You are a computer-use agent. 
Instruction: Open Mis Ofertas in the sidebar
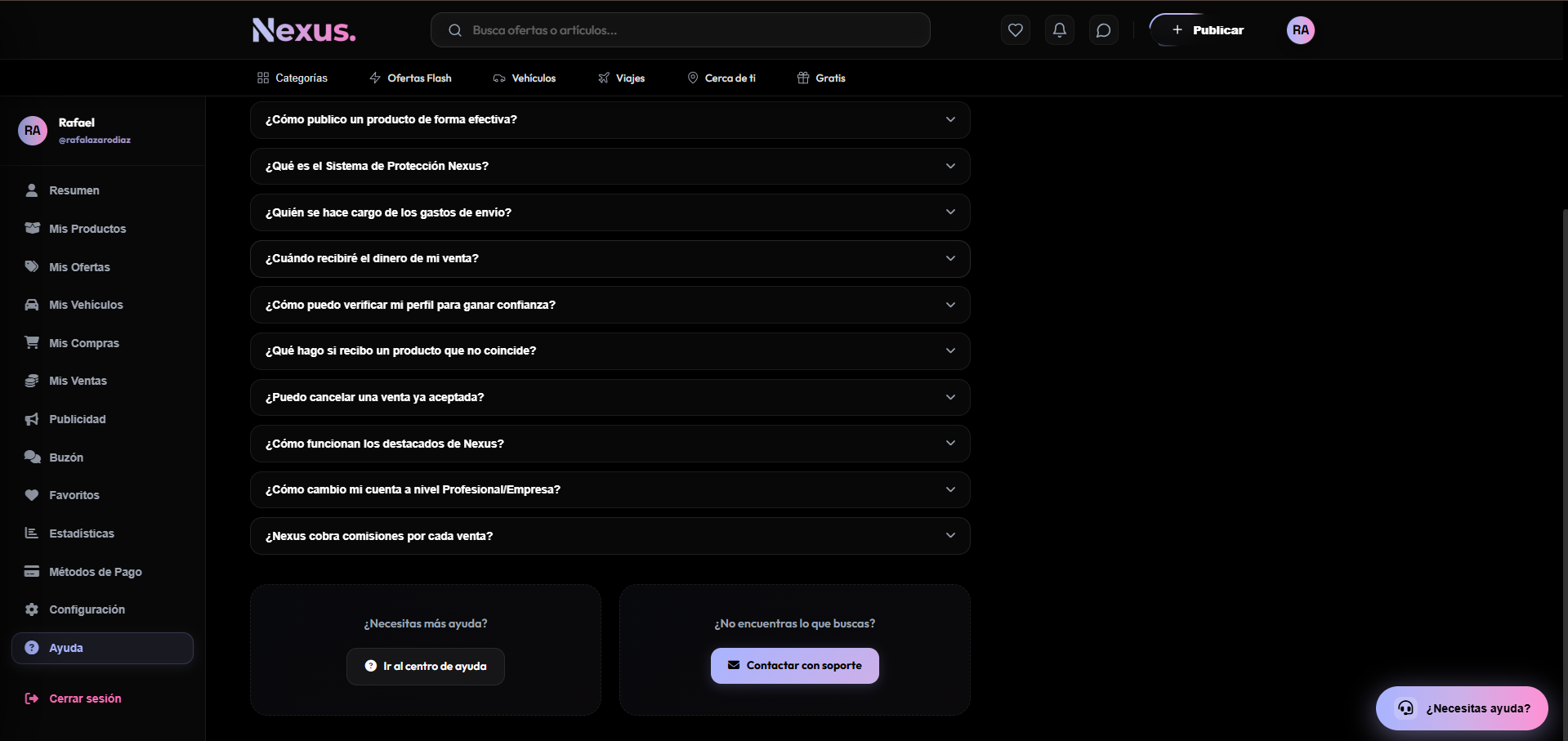(102, 267)
